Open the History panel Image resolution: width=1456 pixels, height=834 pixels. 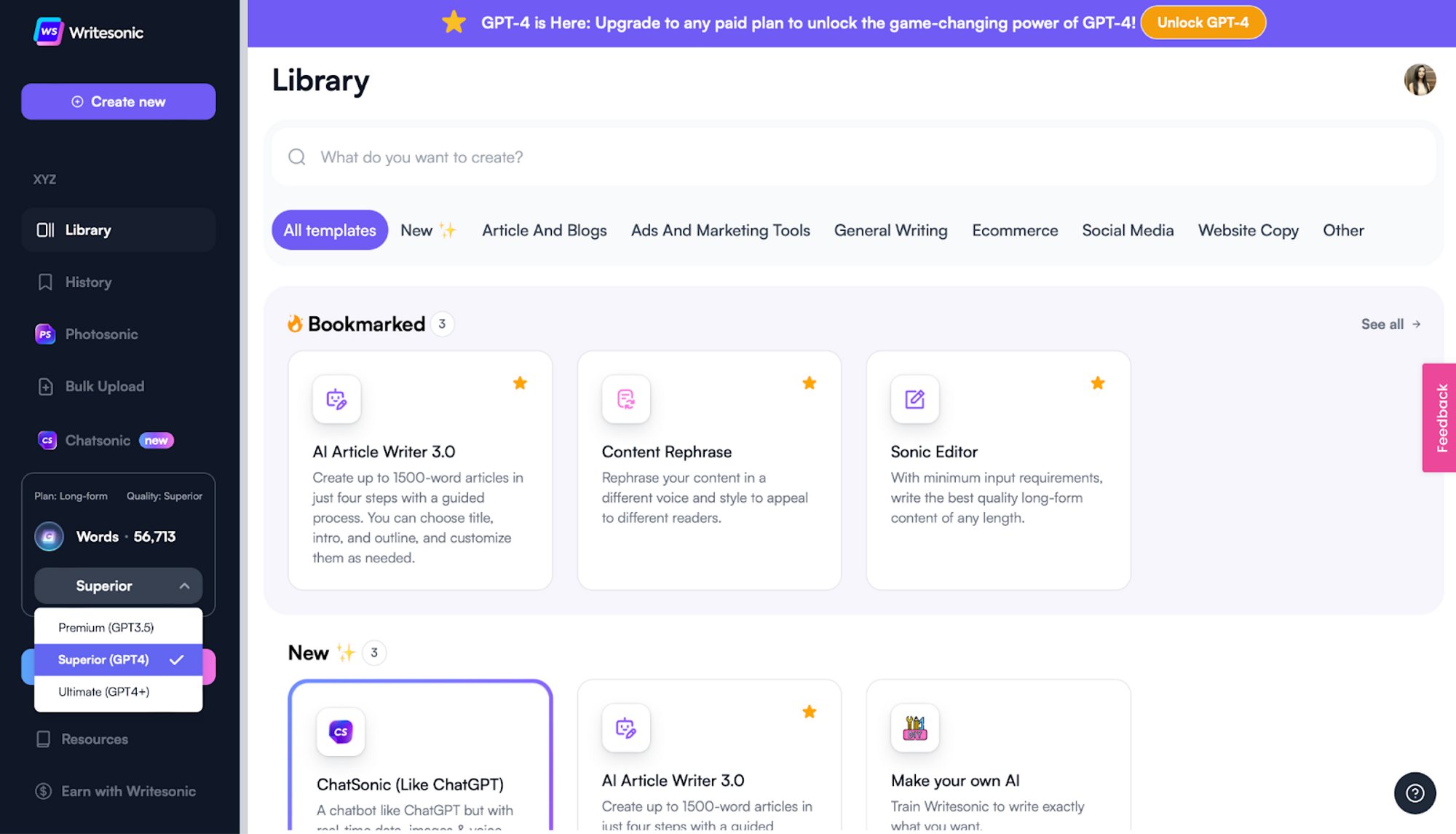click(x=88, y=282)
